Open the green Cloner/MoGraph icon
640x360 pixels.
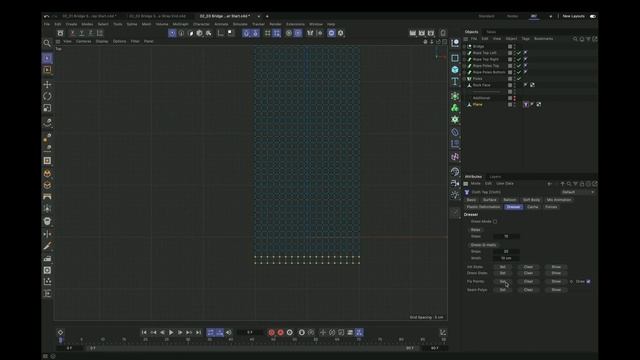pyautogui.click(x=455, y=108)
